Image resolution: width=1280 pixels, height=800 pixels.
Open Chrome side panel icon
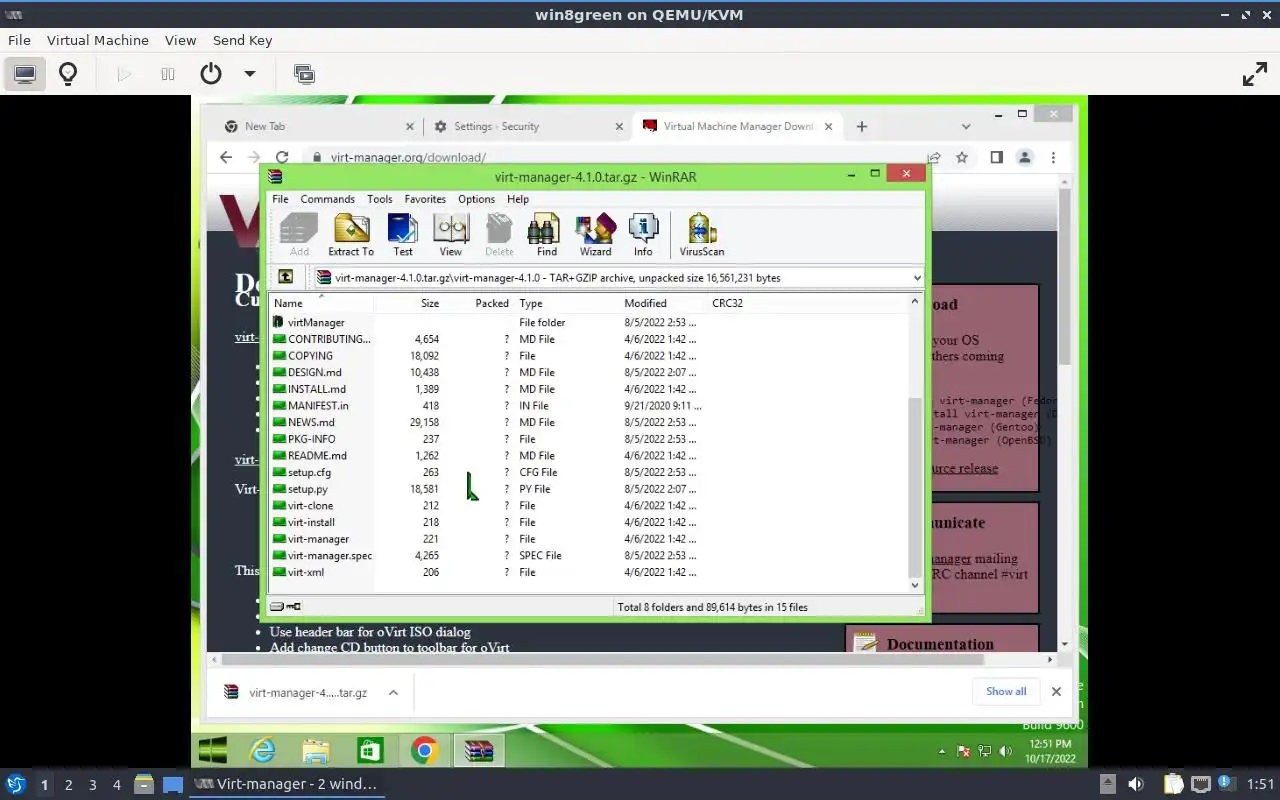click(996, 157)
